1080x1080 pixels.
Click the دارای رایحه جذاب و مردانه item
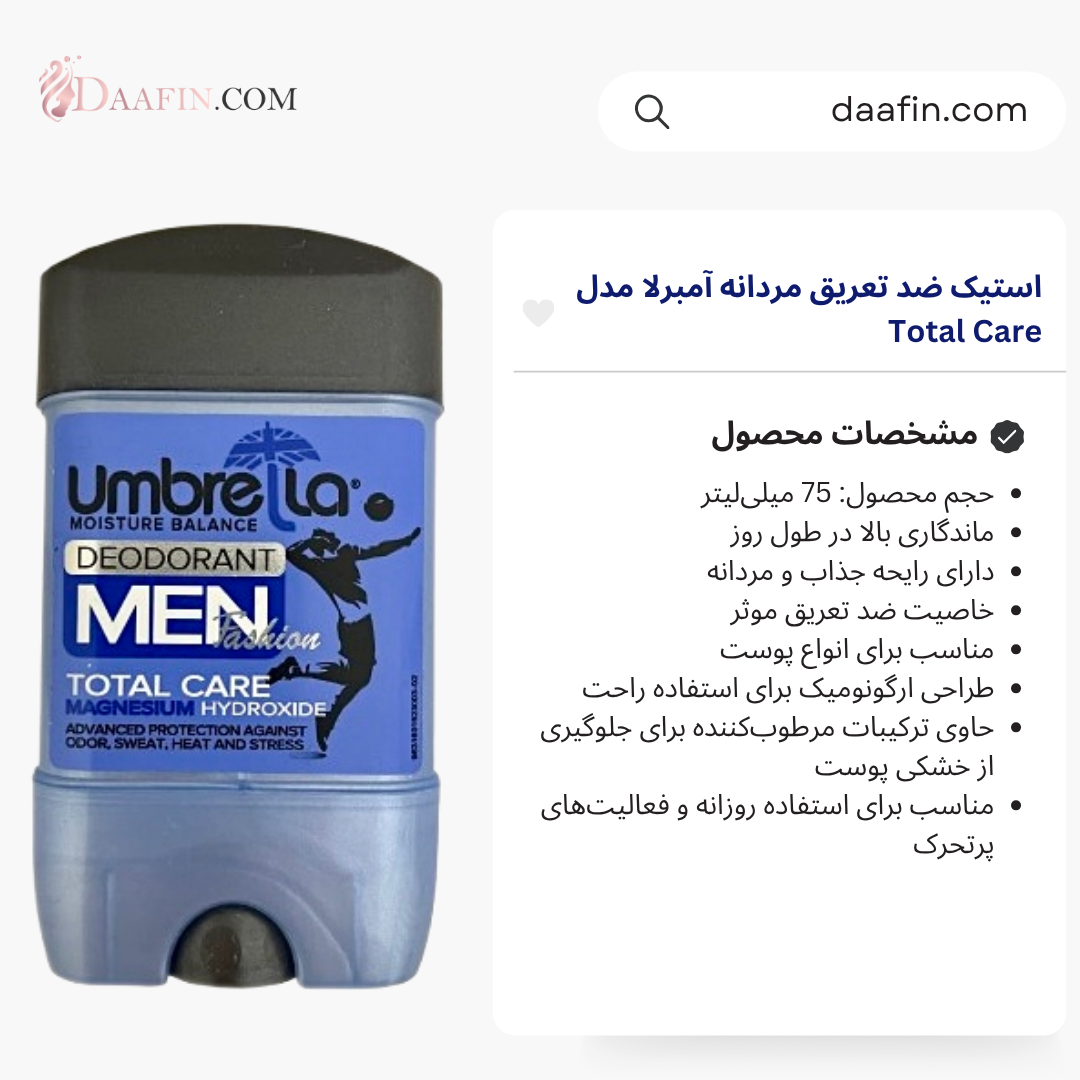[850, 572]
